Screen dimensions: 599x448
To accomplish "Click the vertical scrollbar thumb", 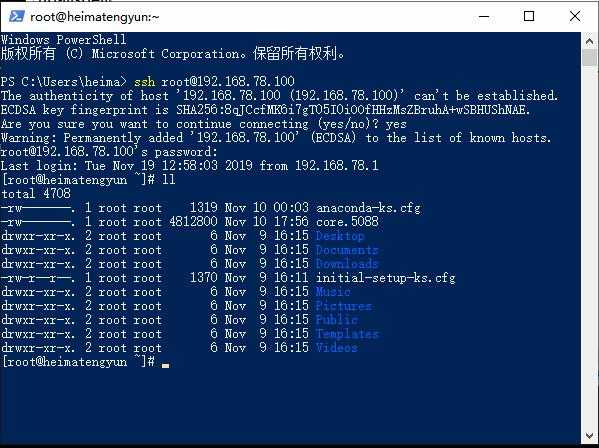I will click(x=589, y=57).
